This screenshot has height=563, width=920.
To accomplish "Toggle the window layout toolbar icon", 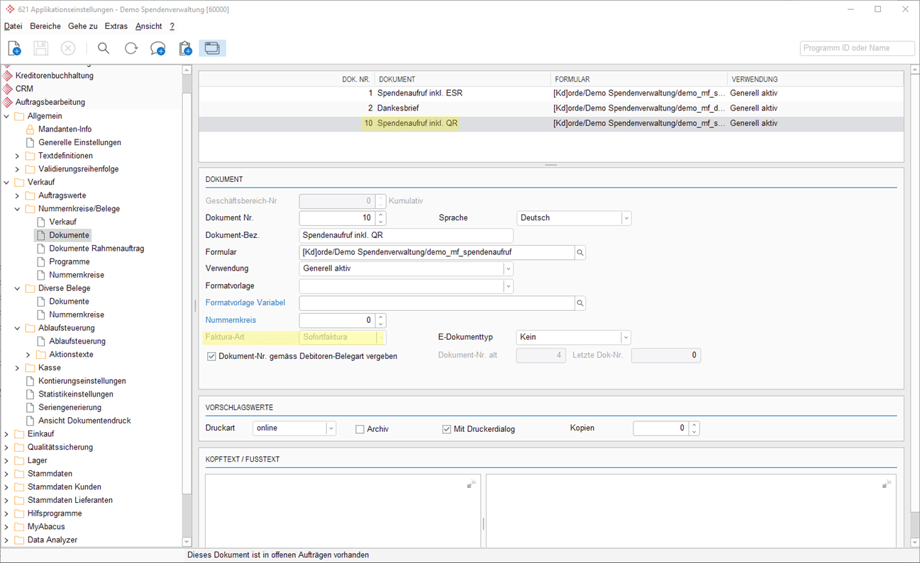I will (x=212, y=48).
